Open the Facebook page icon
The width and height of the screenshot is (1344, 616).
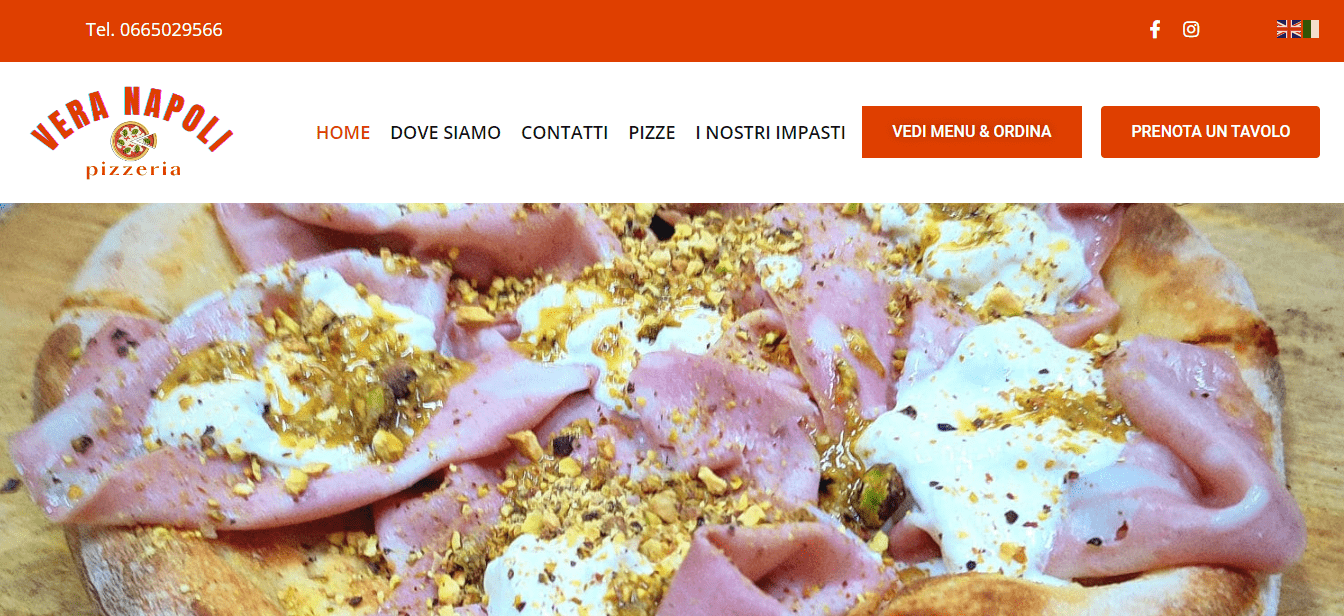tap(1155, 29)
